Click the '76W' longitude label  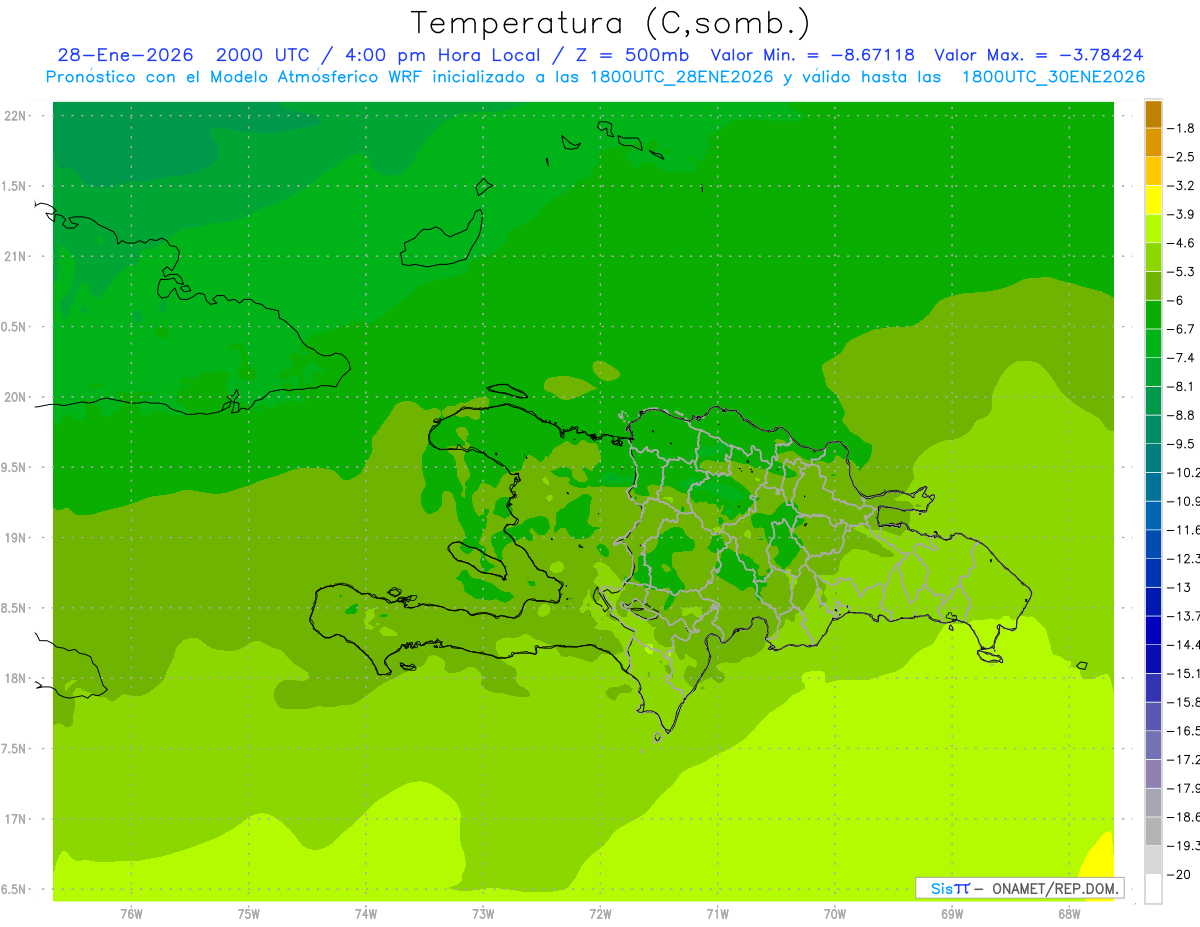pyautogui.click(x=131, y=914)
